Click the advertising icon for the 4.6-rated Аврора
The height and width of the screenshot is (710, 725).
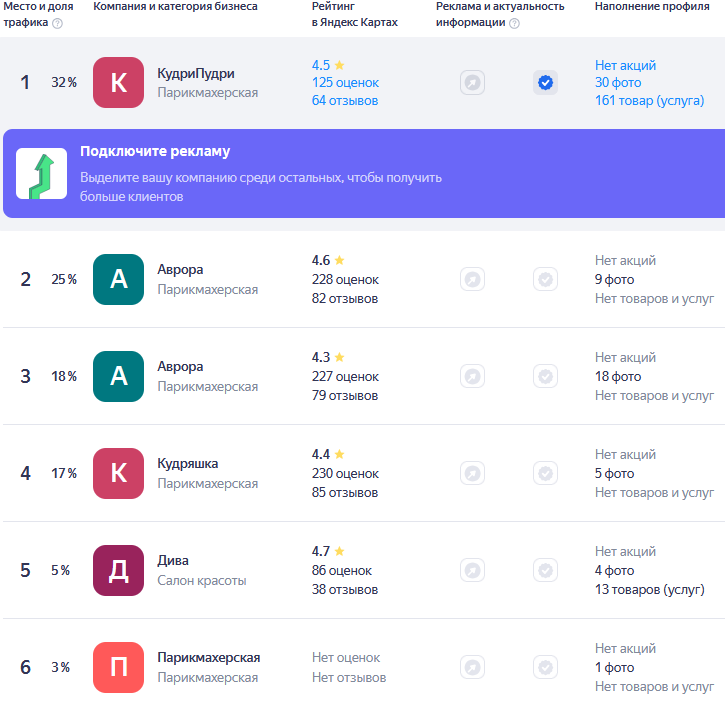[472, 279]
